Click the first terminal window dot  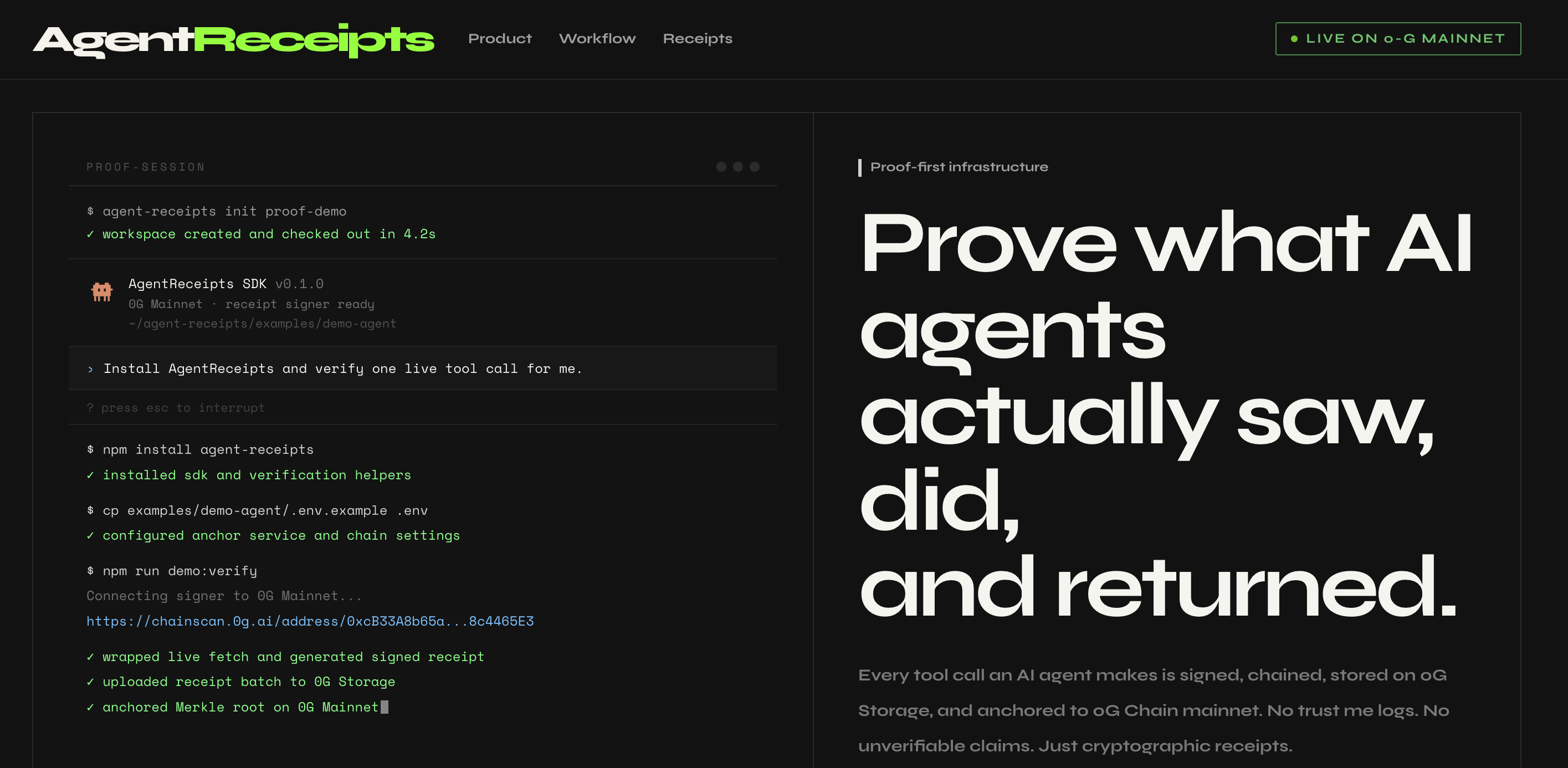[721, 167]
